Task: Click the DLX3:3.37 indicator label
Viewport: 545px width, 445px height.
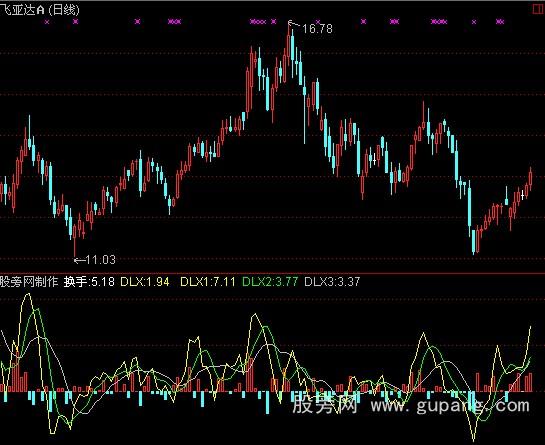Action: coord(332,282)
